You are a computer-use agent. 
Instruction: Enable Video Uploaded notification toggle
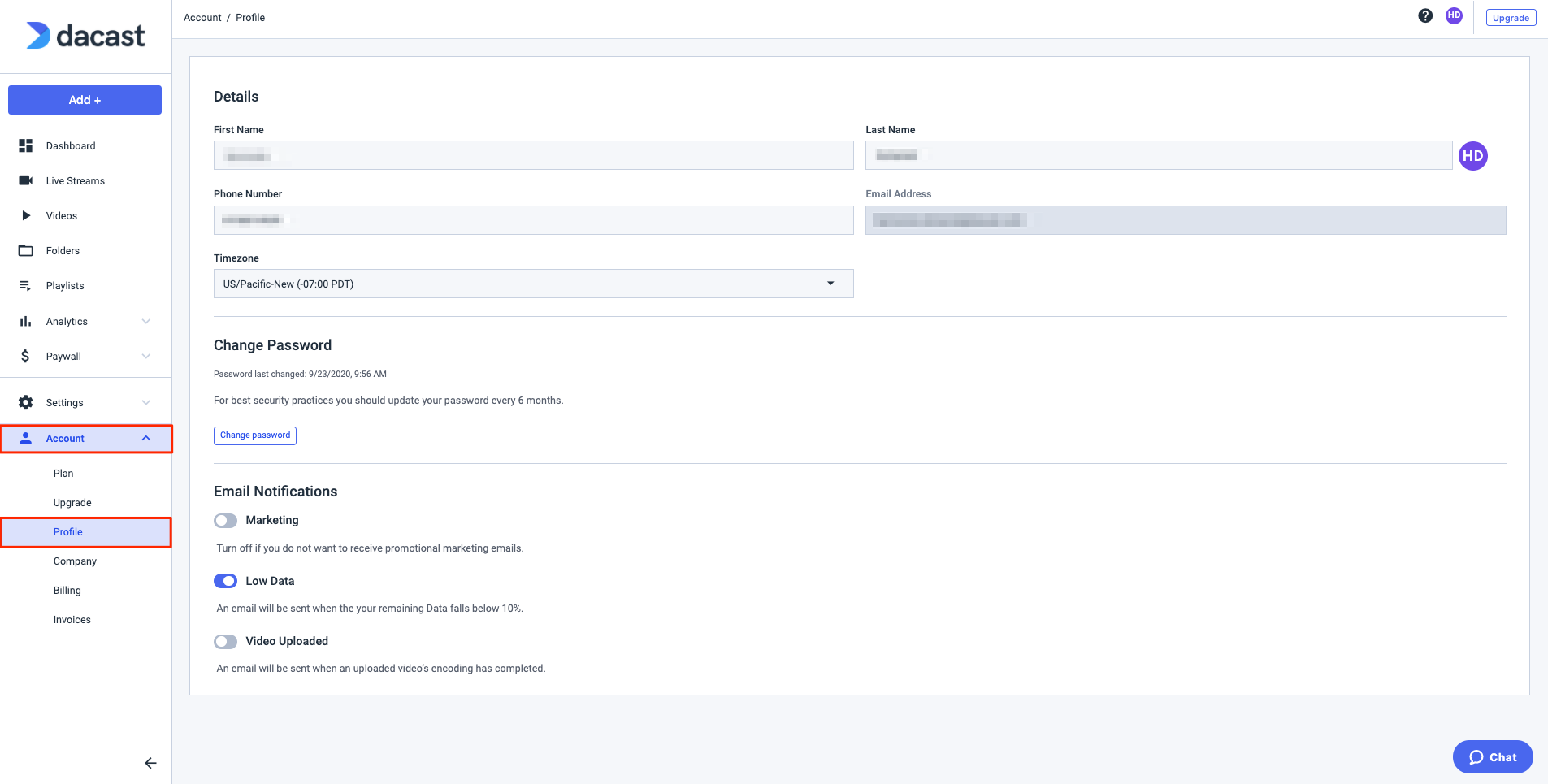225,641
